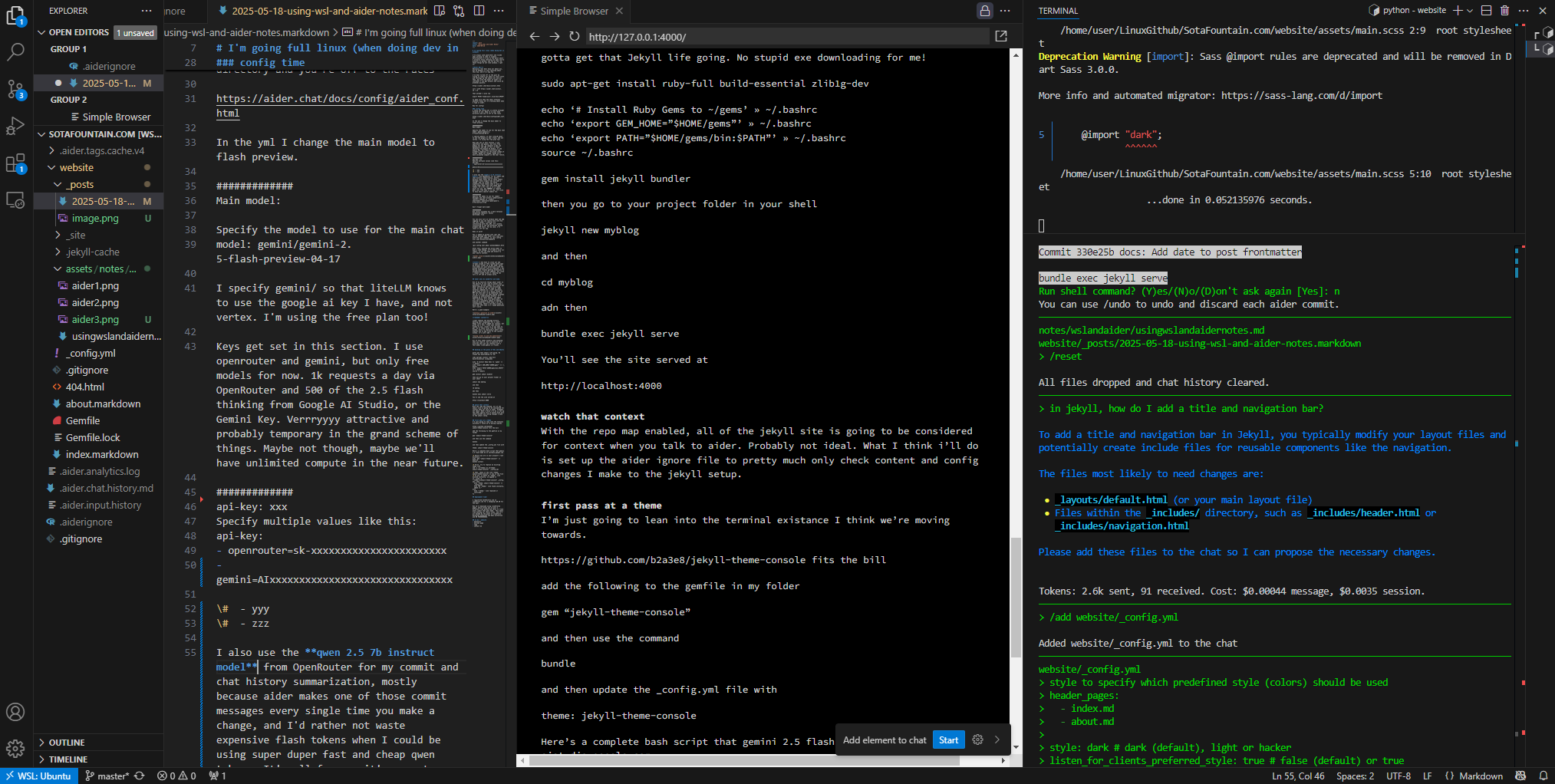Open the Search view in activity bar

coord(15,51)
